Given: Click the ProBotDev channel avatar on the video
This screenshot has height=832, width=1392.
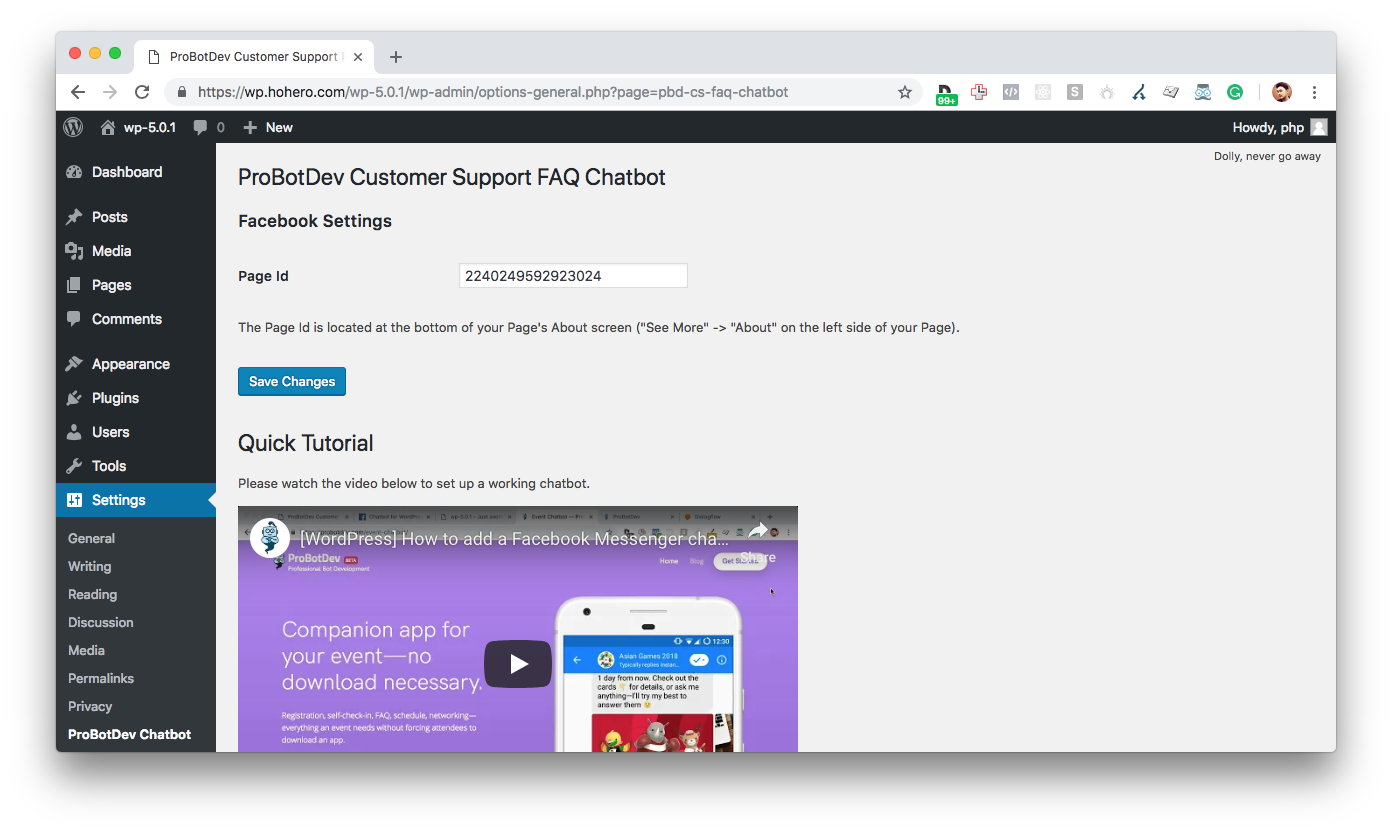Looking at the screenshot, I should (x=270, y=538).
